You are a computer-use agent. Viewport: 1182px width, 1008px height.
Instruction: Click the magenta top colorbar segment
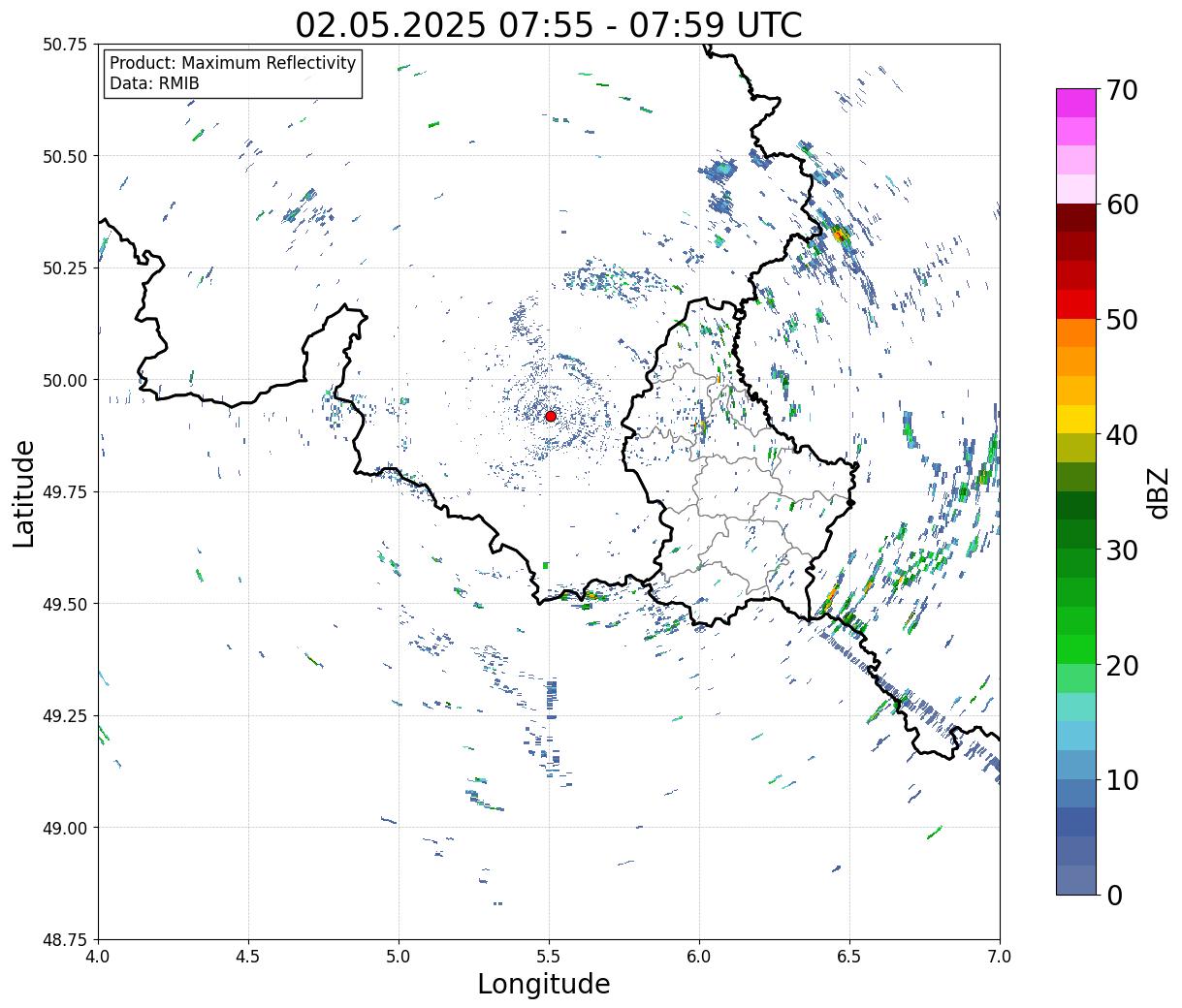click(x=1076, y=103)
